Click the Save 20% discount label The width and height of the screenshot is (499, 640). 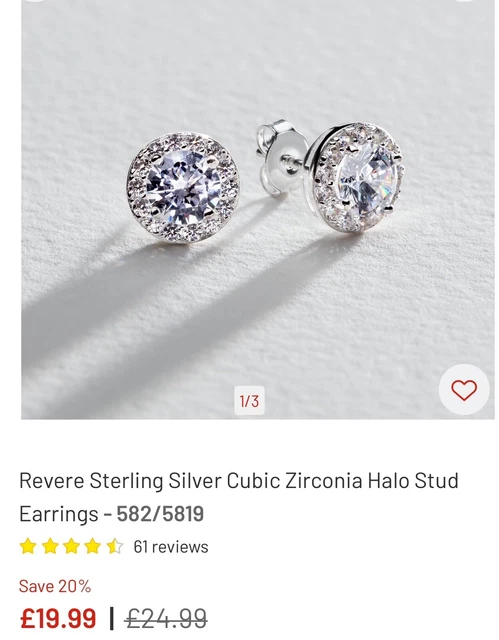point(55,586)
